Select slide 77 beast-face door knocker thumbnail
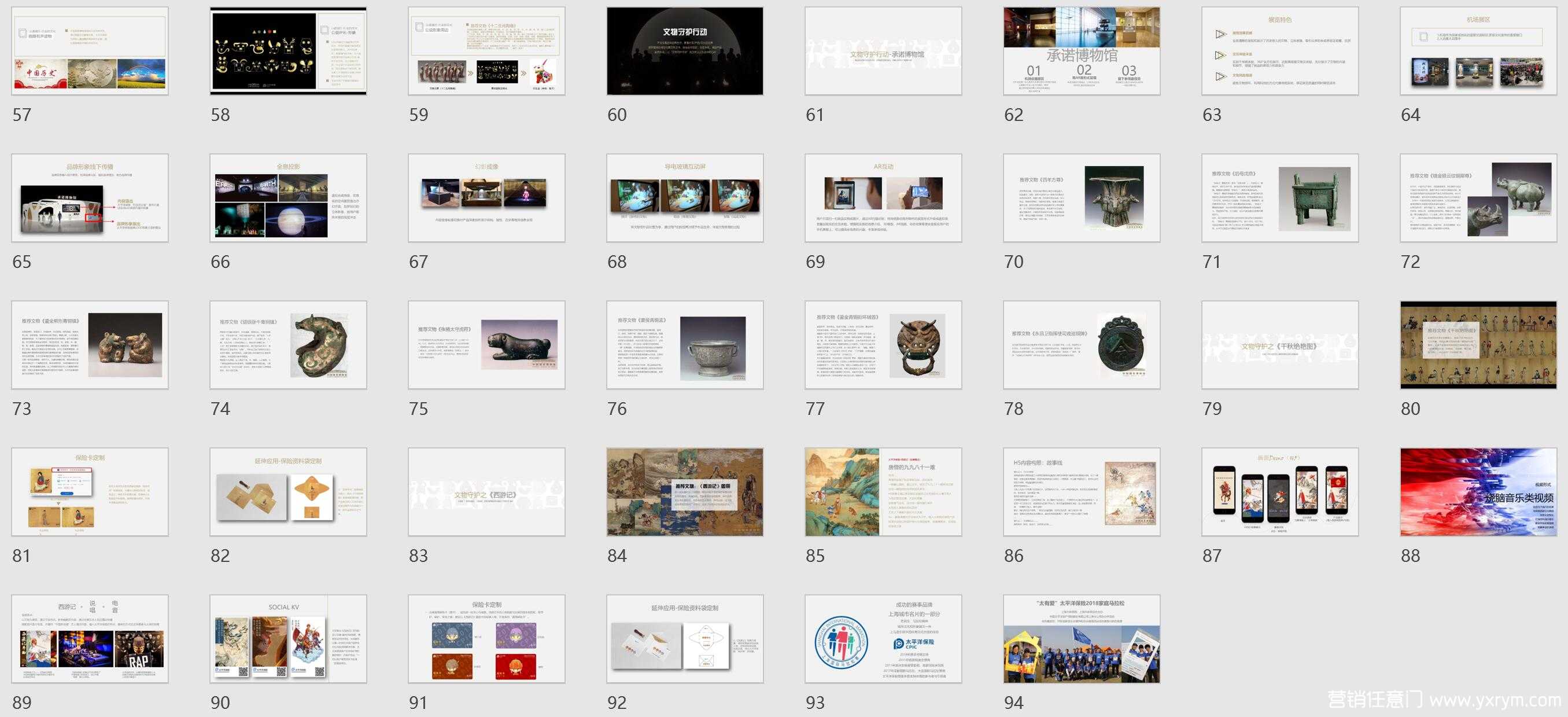The height and width of the screenshot is (717, 1568). pos(884,345)
